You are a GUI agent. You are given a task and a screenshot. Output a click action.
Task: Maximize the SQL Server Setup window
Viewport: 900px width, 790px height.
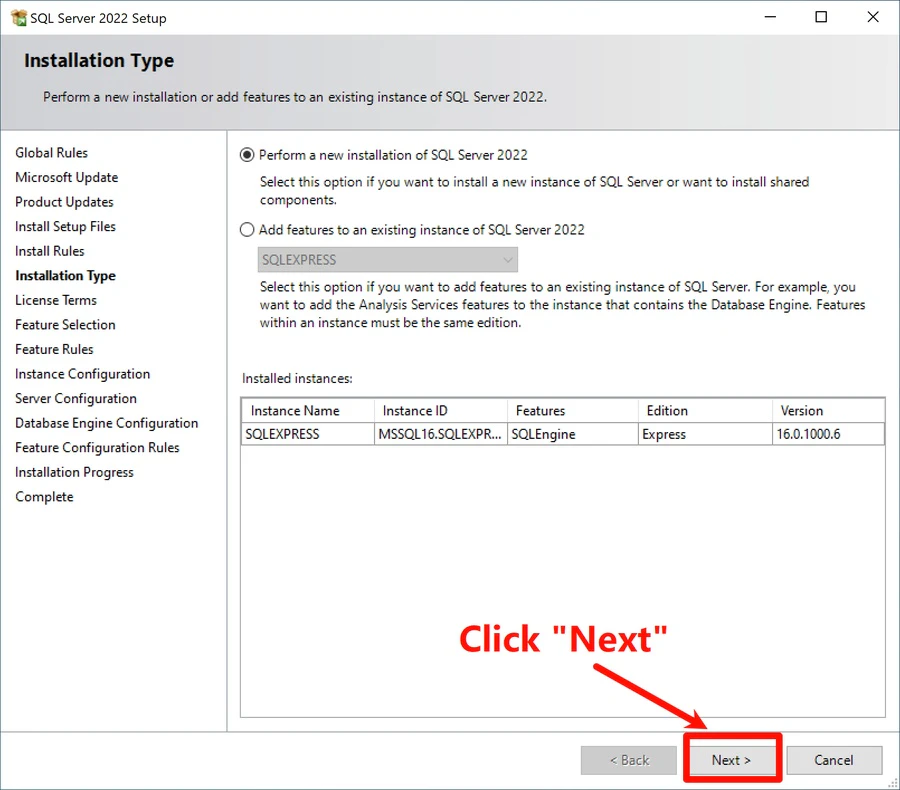821,17
